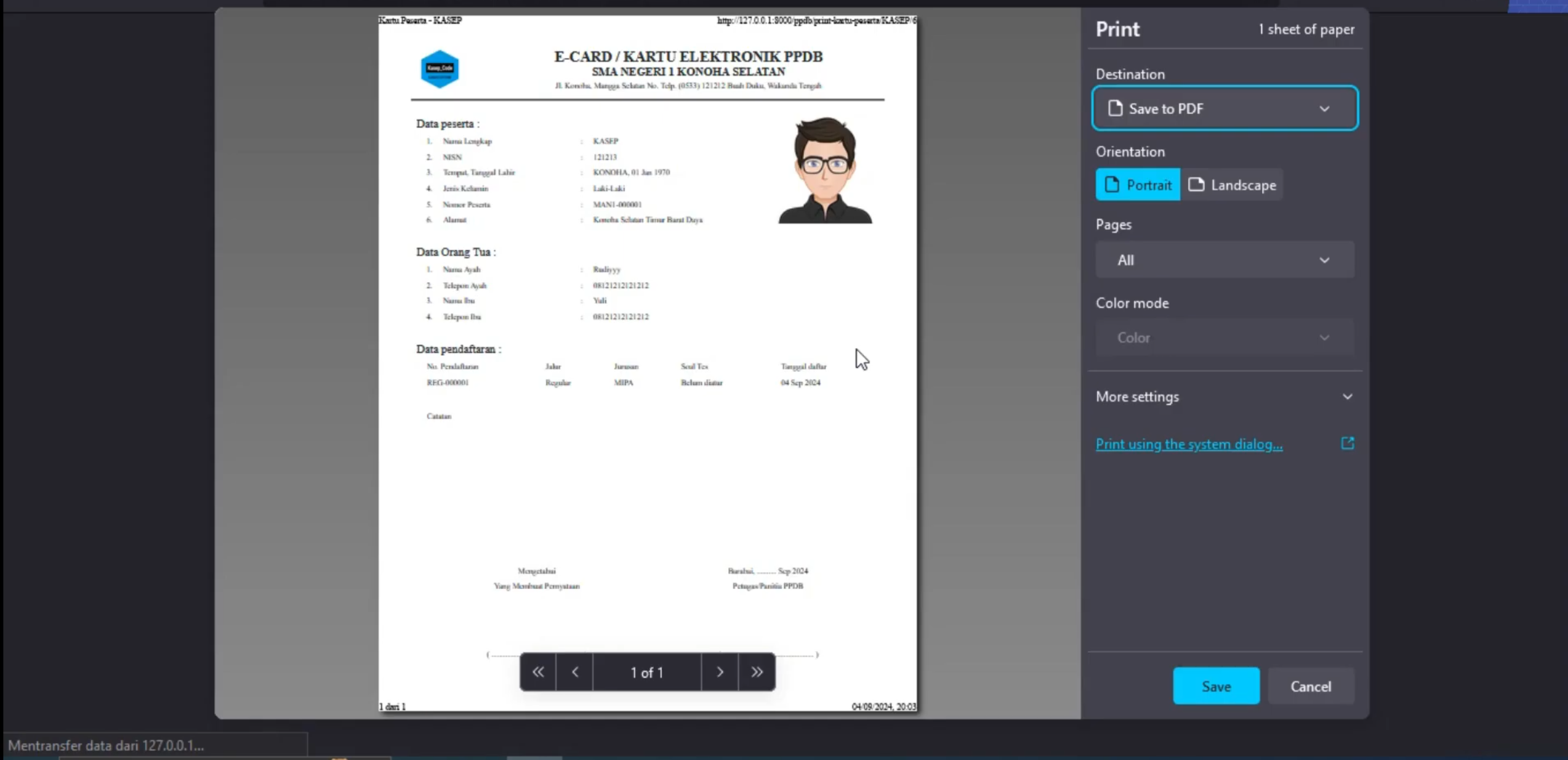1568x760 pixels.
Task: Open Print using the system dialog link
Action: click(x=1189, y=444)
